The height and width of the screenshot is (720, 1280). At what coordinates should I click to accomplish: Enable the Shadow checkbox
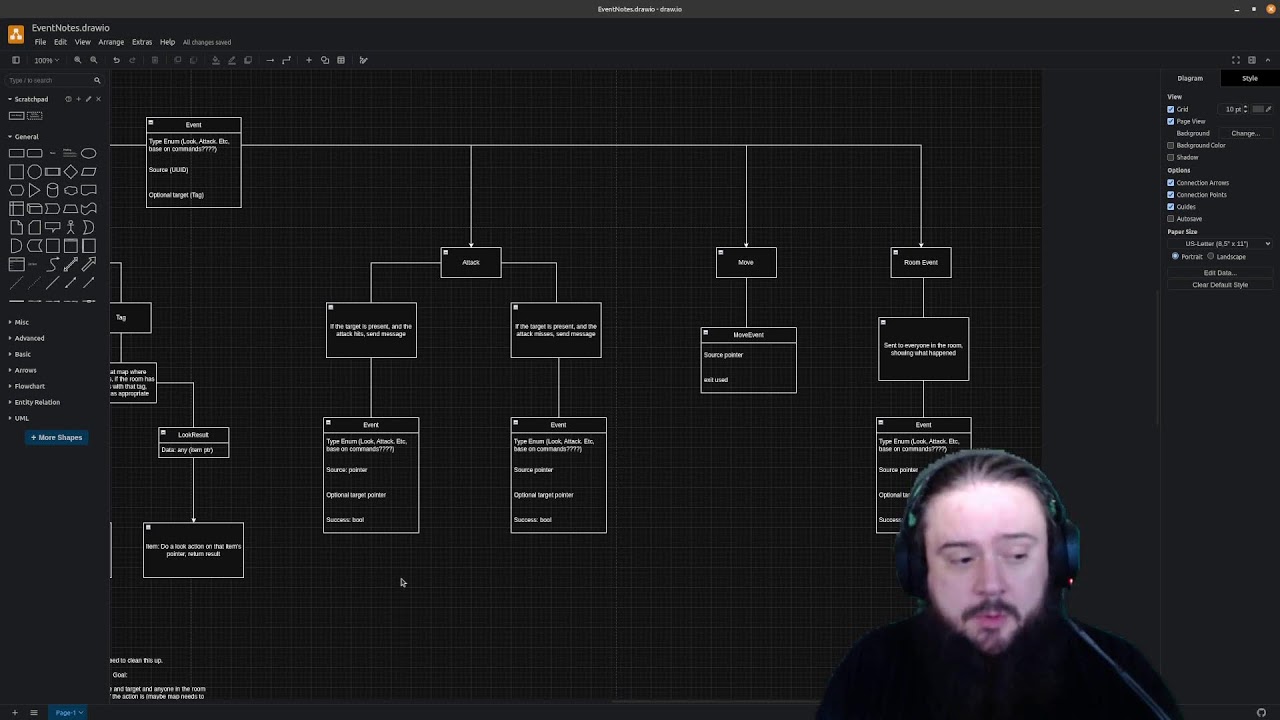coord(1171,157)
